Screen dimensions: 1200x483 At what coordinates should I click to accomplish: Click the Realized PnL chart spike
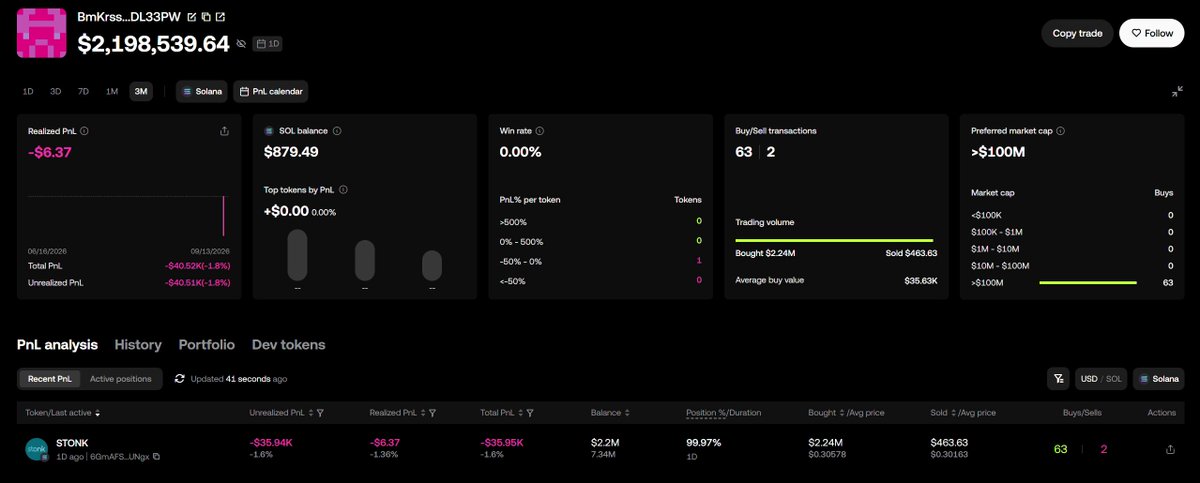(223, 216)
